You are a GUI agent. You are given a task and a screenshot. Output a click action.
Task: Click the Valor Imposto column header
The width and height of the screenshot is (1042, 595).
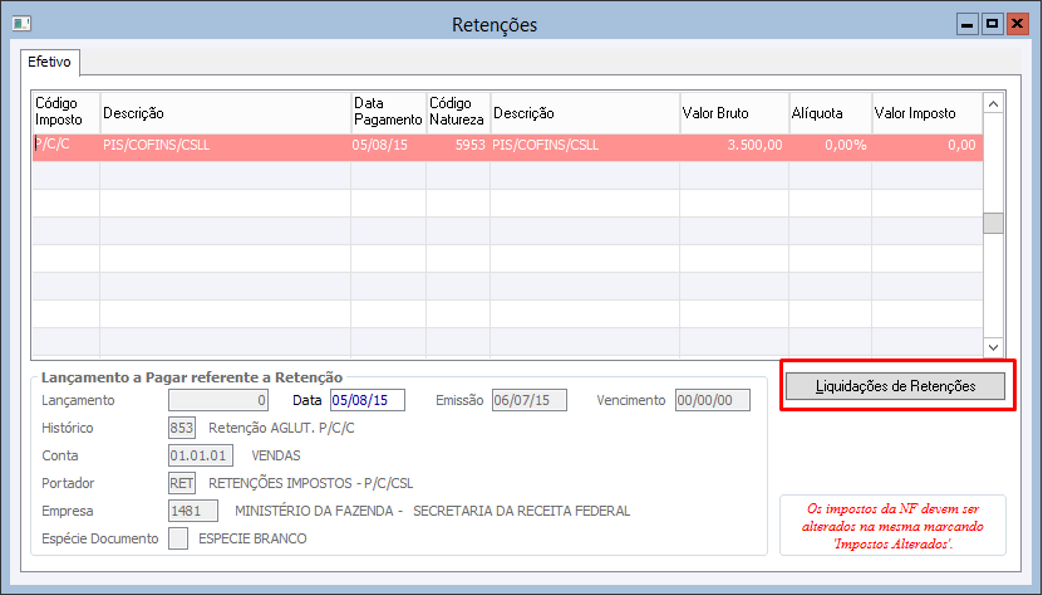point(927,113)
